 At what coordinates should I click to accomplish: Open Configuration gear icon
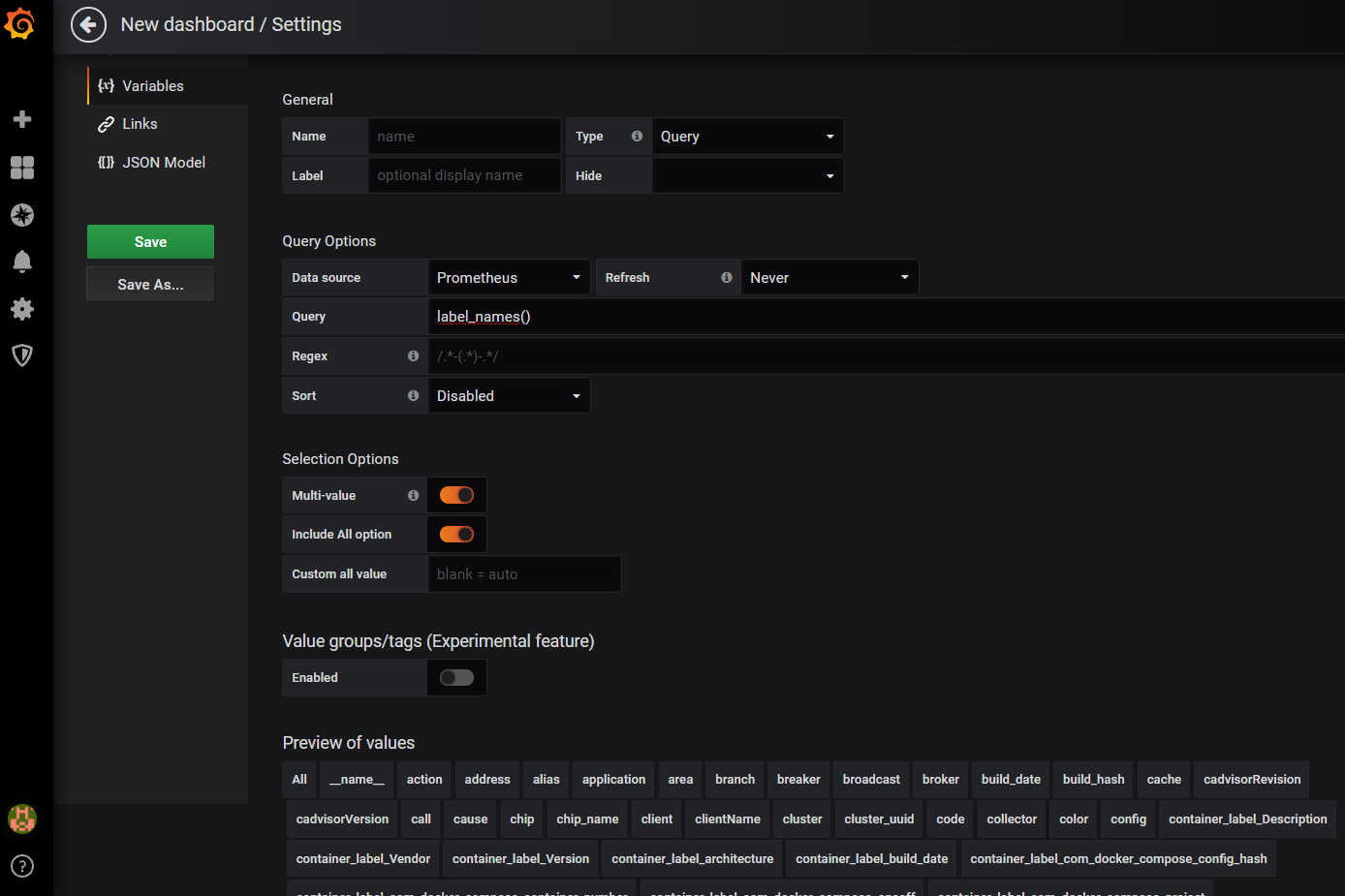coord(22,309)
